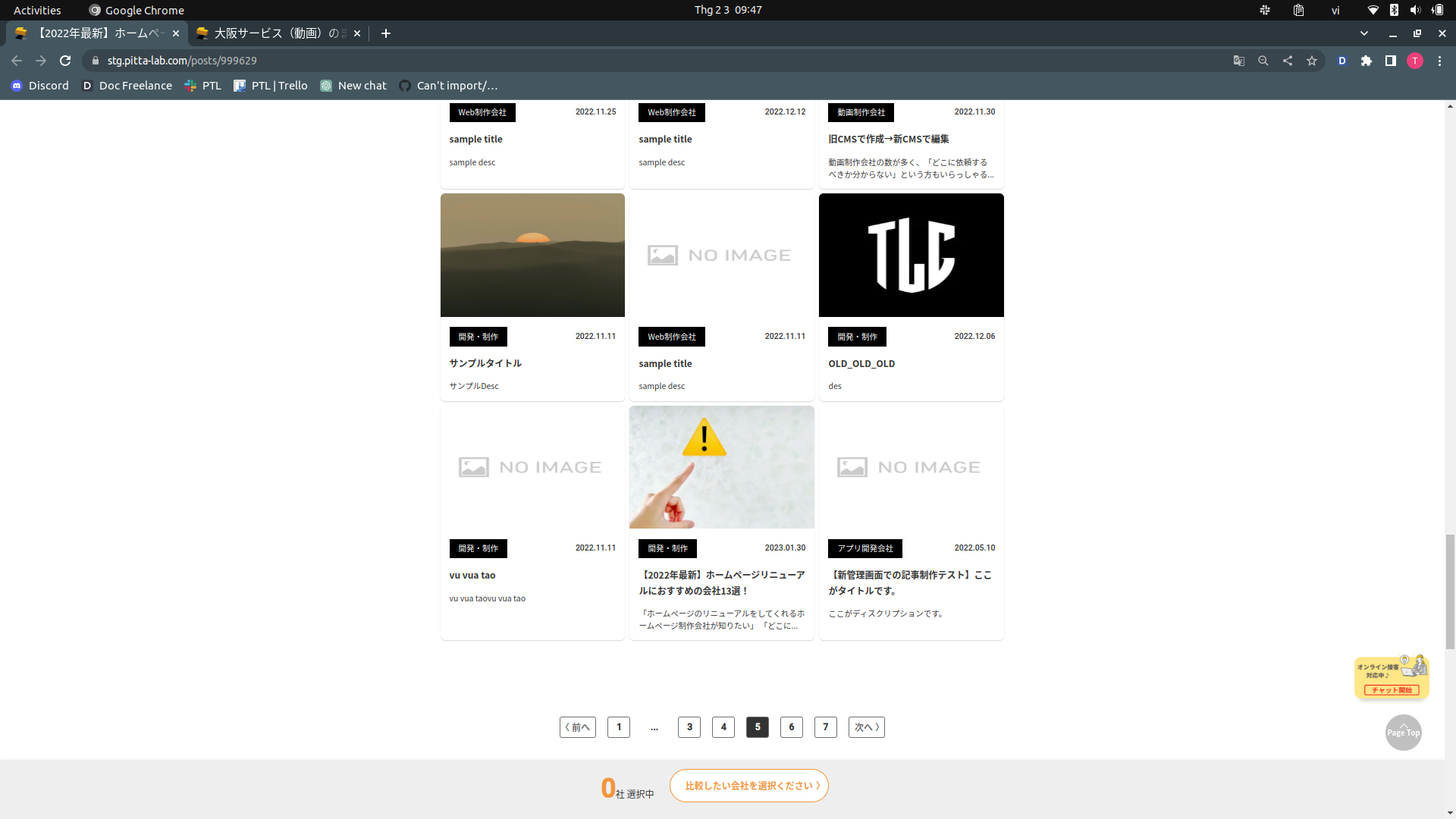Open system volume status menu
Screen dimensions: 1456x819
pos(1415,10)
